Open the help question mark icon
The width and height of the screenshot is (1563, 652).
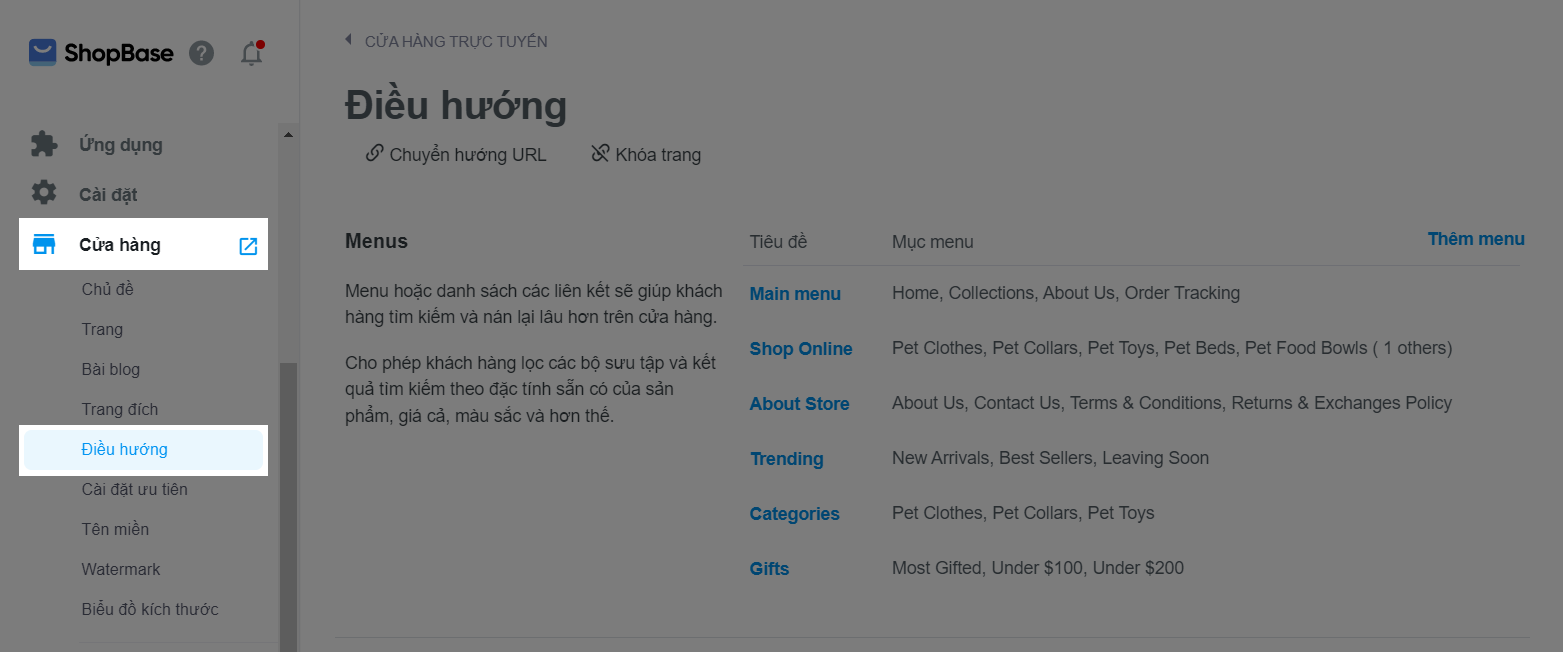point(202,53)
